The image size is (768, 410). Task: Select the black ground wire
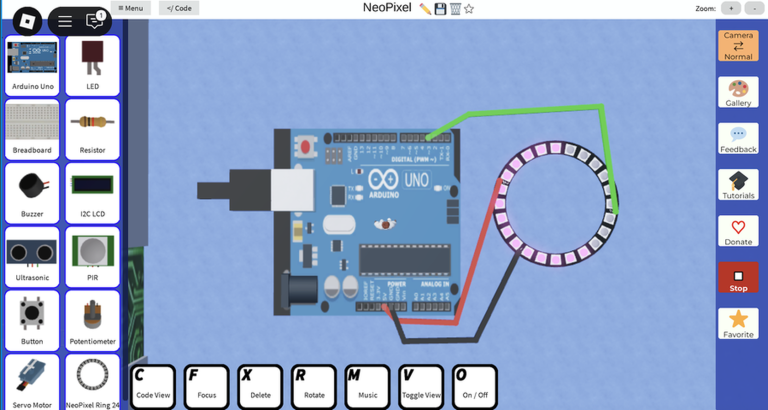click(x=438, y=339)
